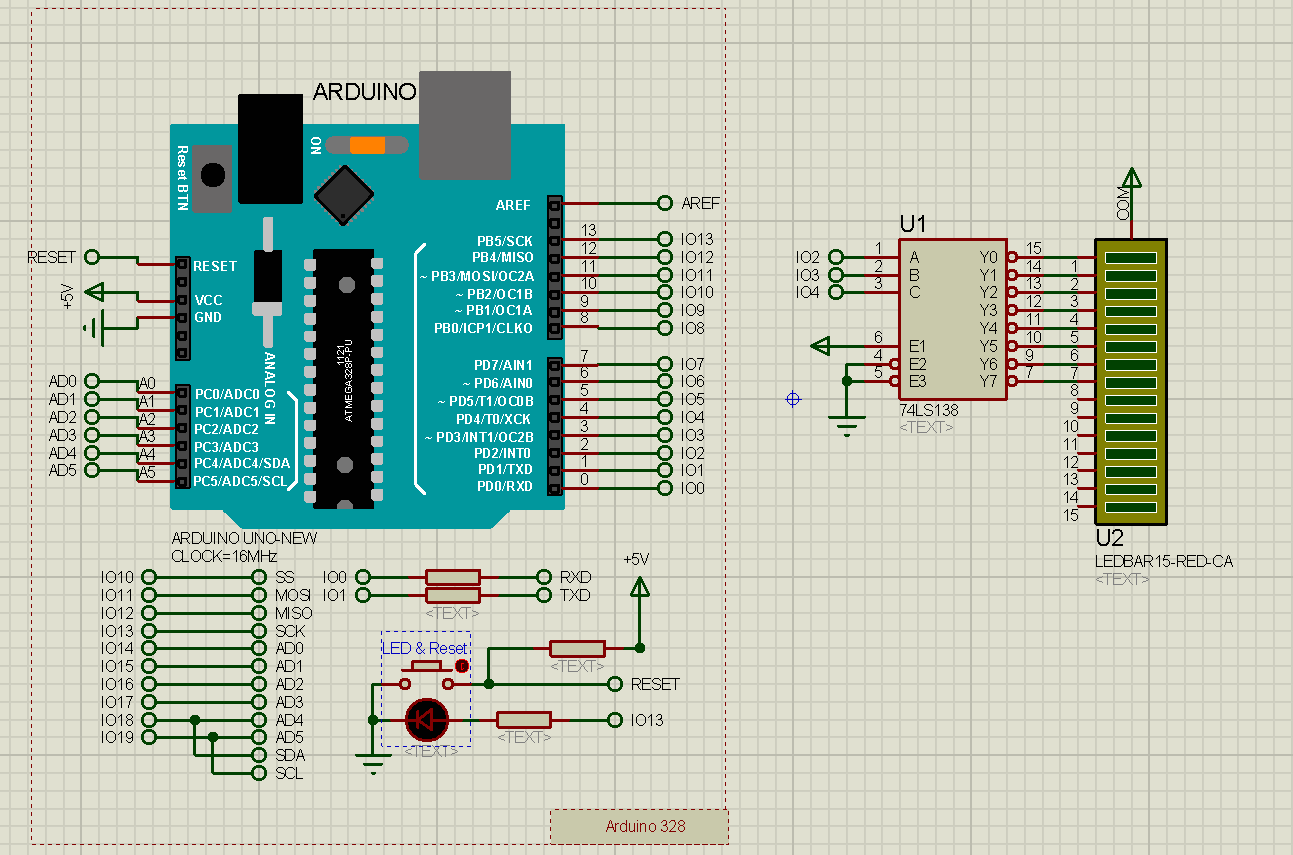Select the gray USB connector on the Arduino
1293x855 pixels.
(x=465, y=125)
